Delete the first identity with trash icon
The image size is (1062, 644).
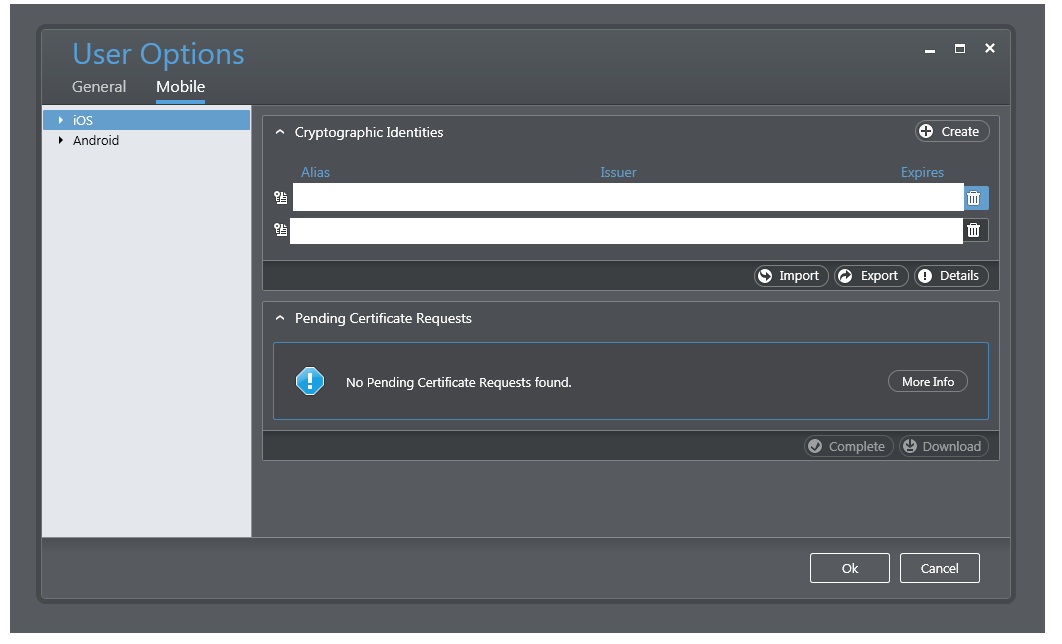tap(975, 198)
